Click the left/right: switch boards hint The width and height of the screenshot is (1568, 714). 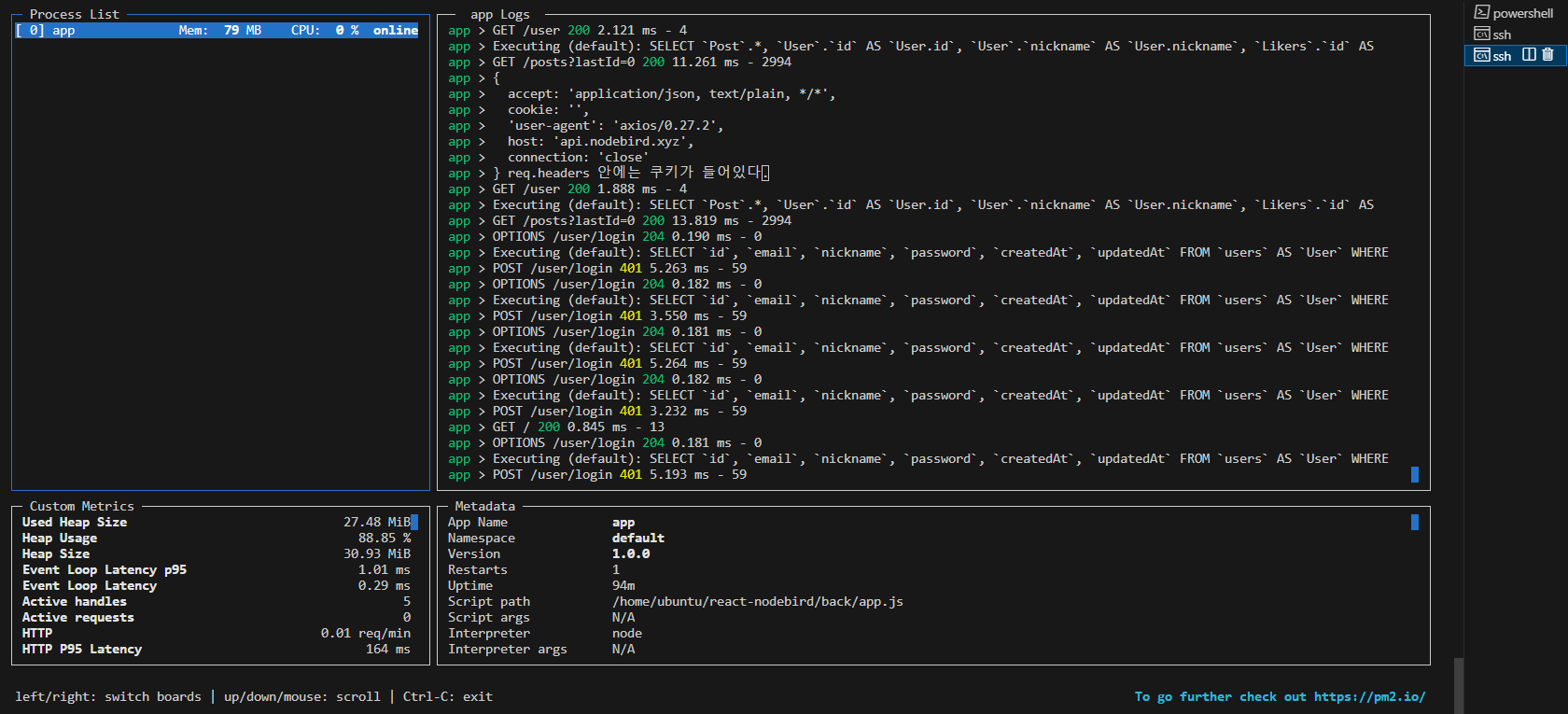(108, 697)
